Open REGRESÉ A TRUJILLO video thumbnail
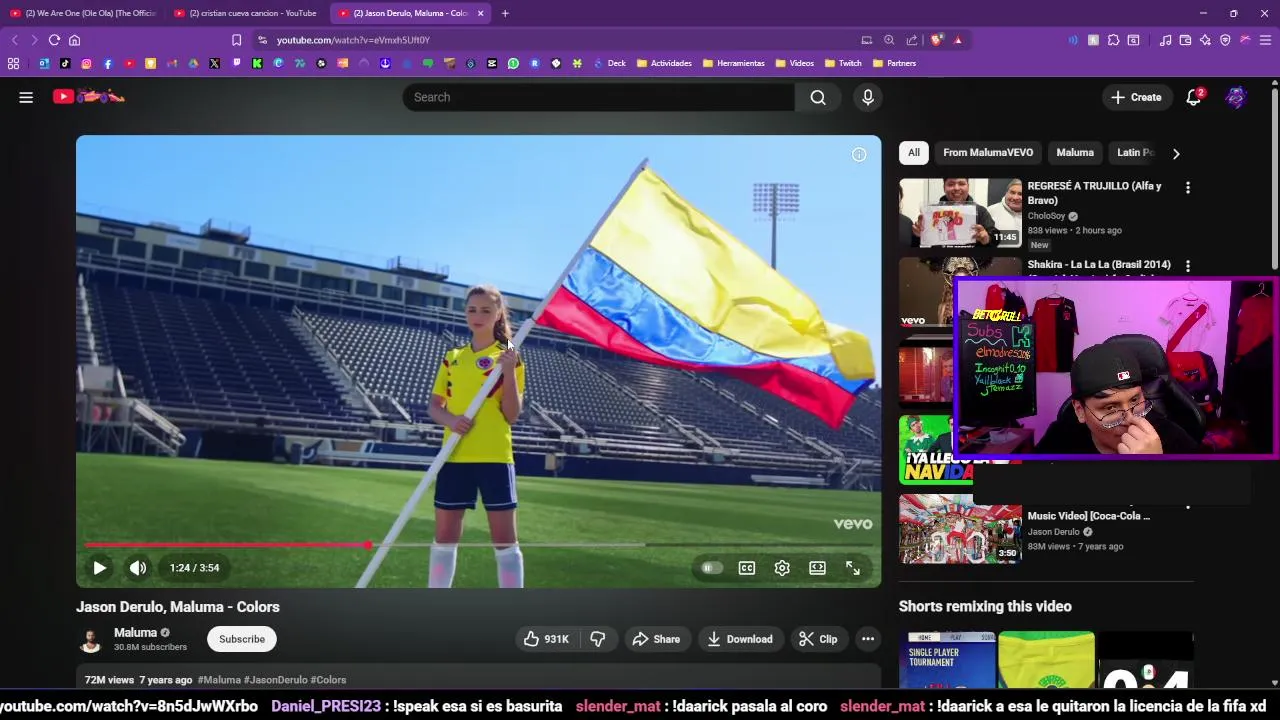Image resolution: width=1280 pixels, height=720 pixels. (960, 213)
